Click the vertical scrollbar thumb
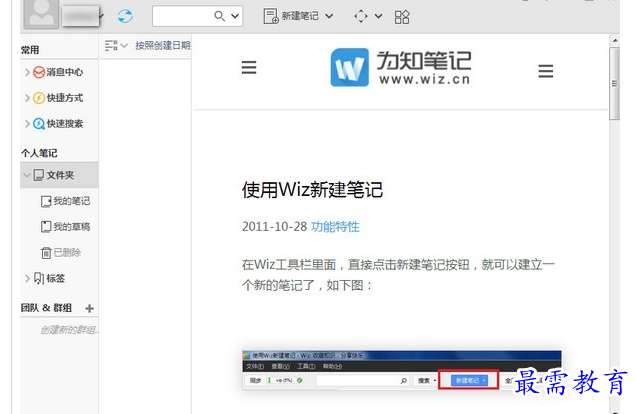Viewport: 636px width, 414px height. pyautogui.click(x=615, y=84)
